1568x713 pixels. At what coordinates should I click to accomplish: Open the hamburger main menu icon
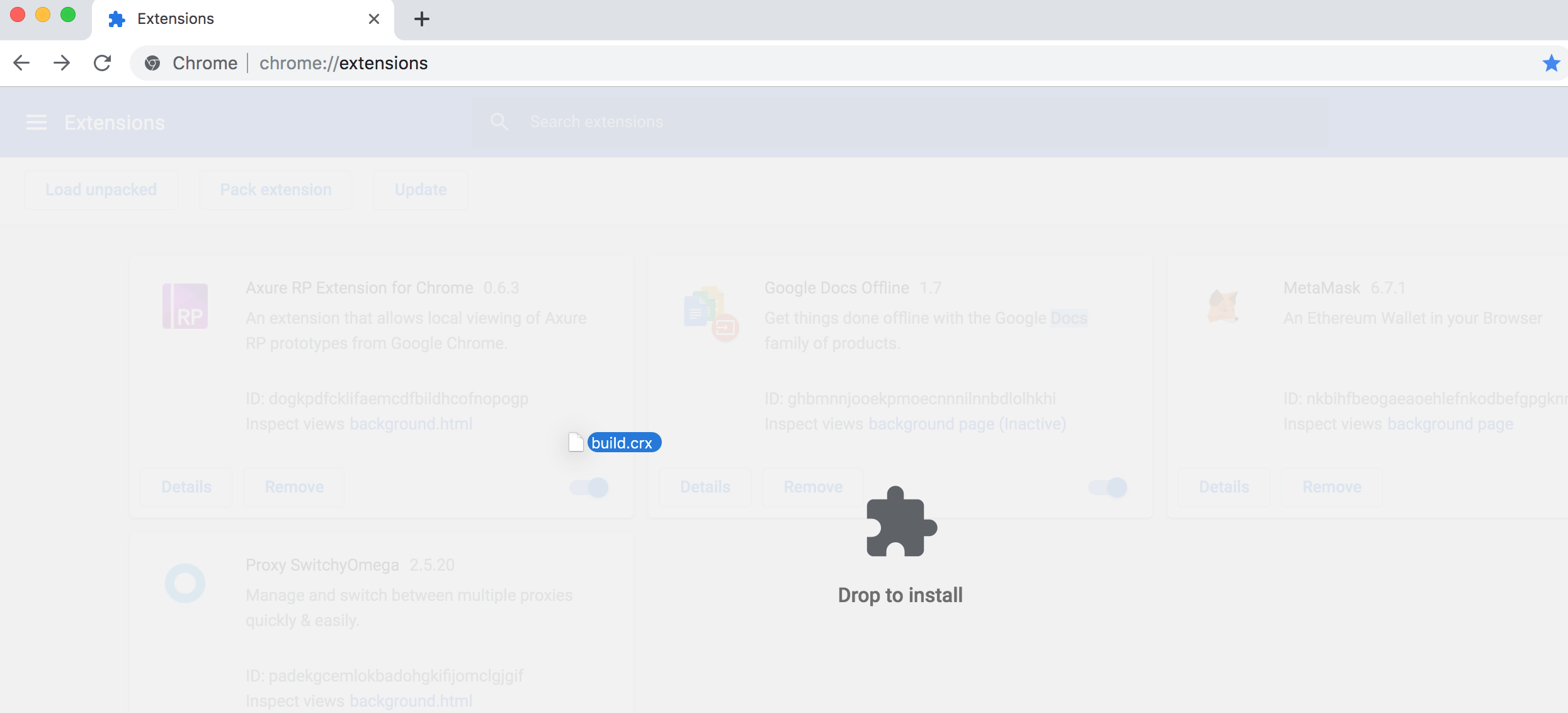37,122
